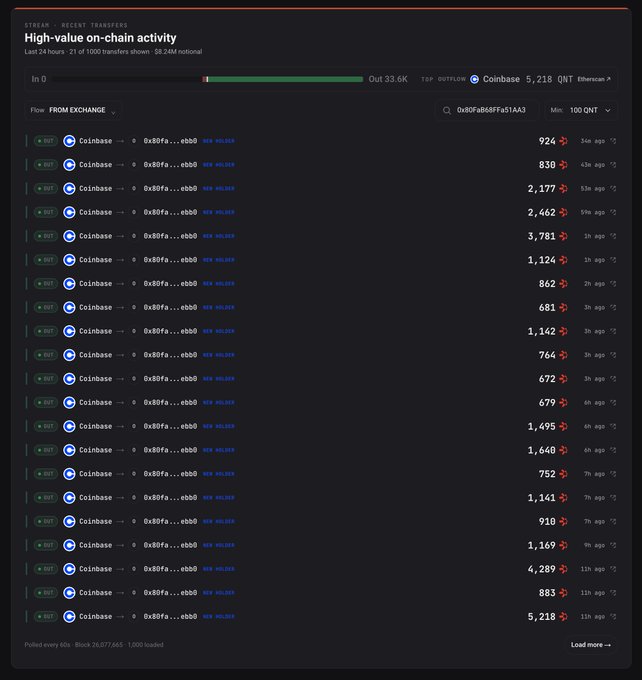Click the QNT token icon beside 764

click(x=563, y=355)
